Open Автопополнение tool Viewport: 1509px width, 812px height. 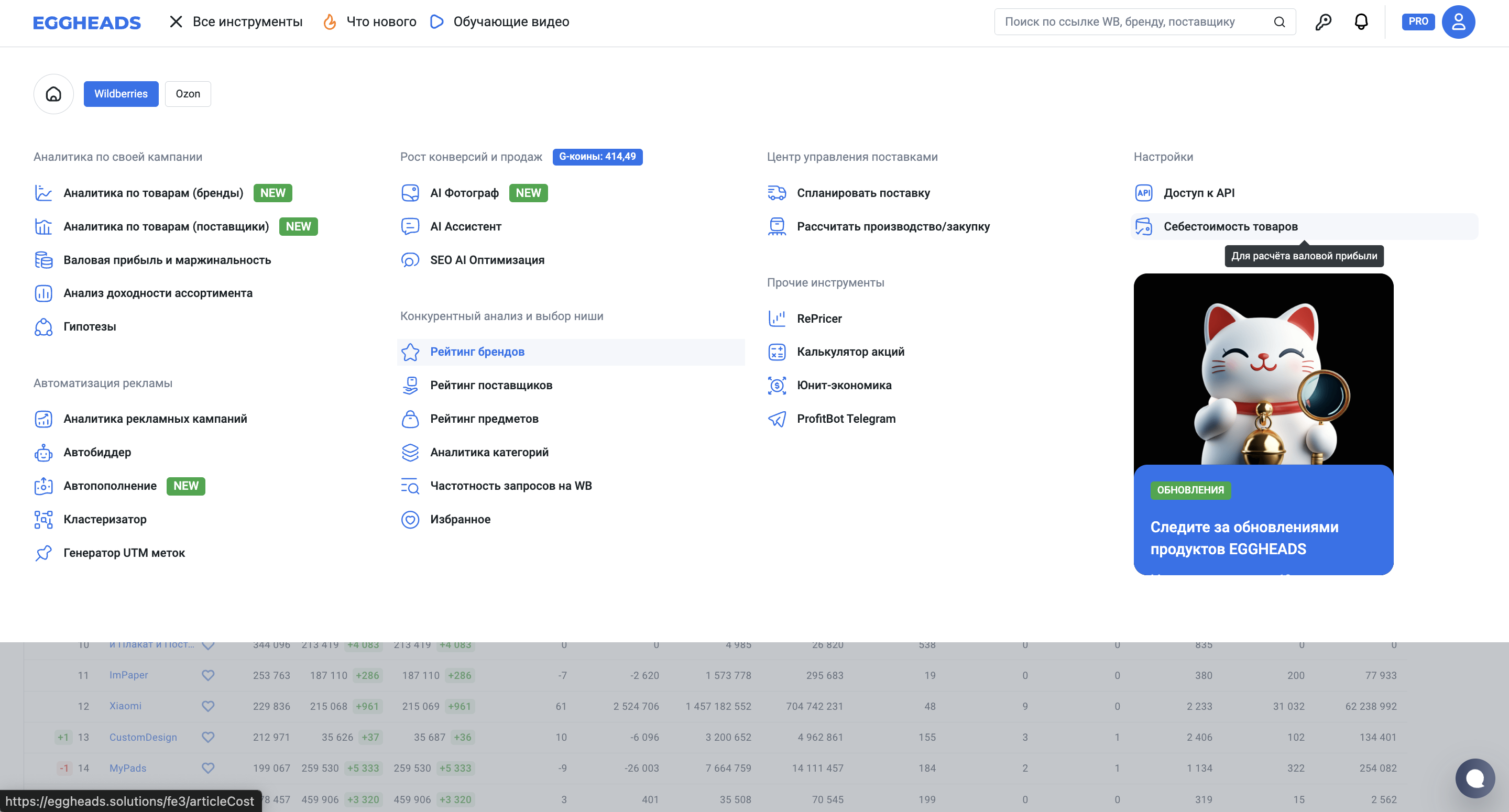point(110,486)
